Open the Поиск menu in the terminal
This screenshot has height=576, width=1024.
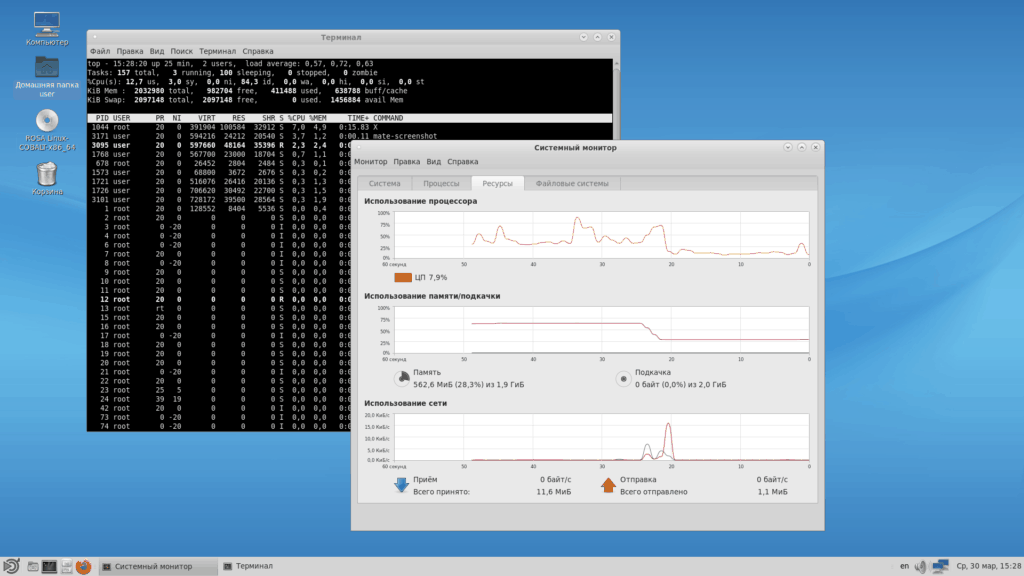coord(181,50)
